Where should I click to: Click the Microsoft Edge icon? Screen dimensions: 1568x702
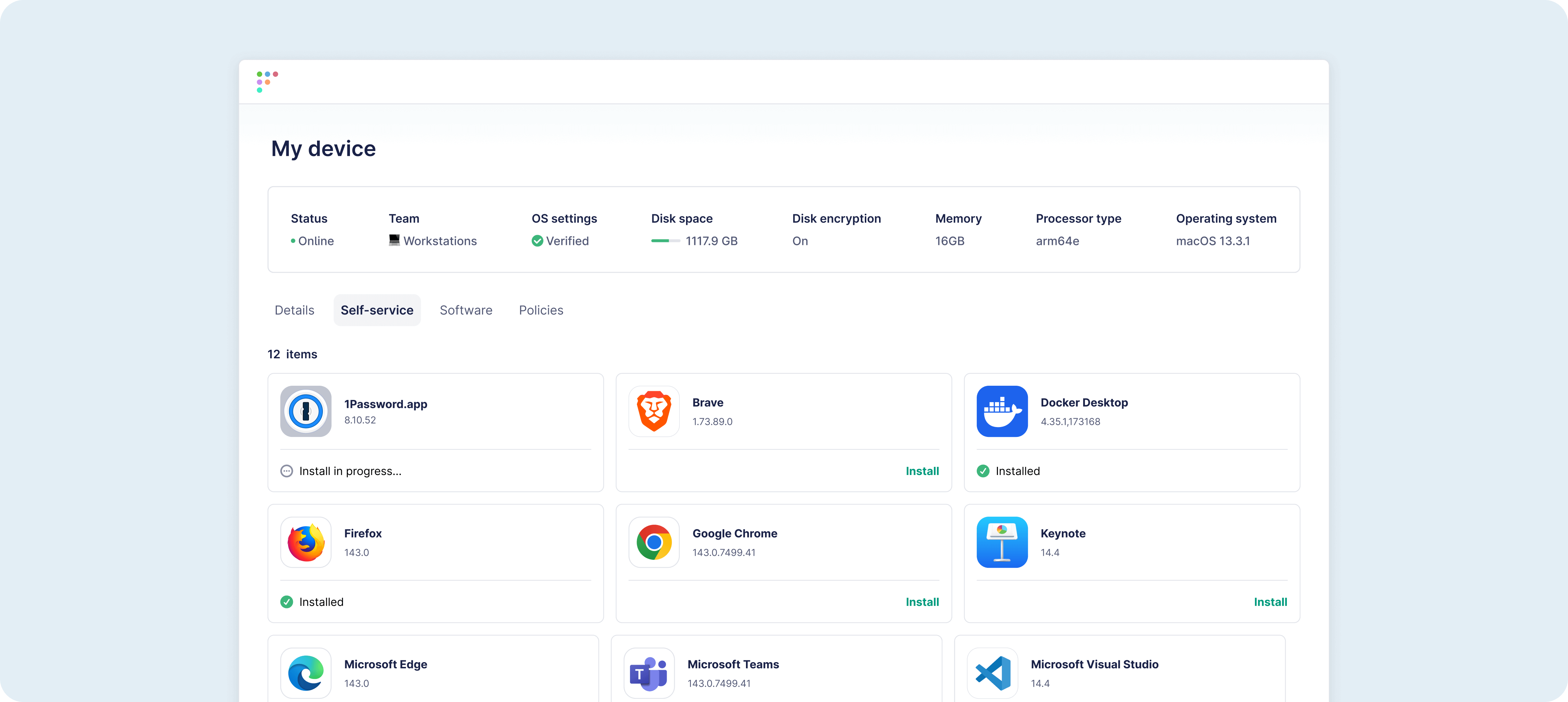tap(306, 673)
